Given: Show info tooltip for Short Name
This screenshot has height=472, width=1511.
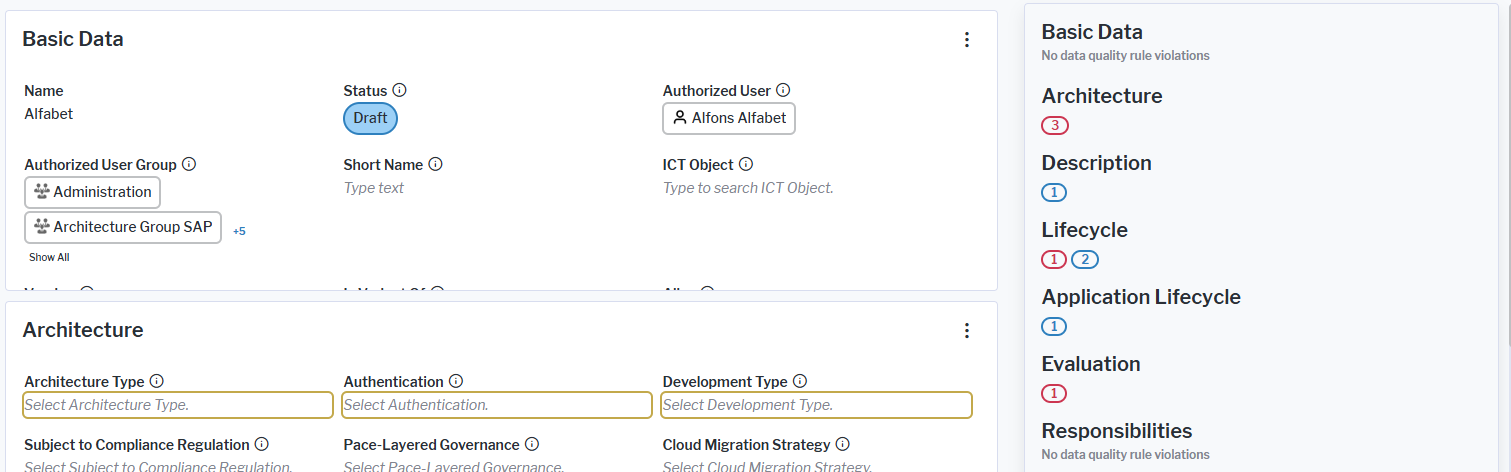Looking at the screenshot, I should click(435, 164).
